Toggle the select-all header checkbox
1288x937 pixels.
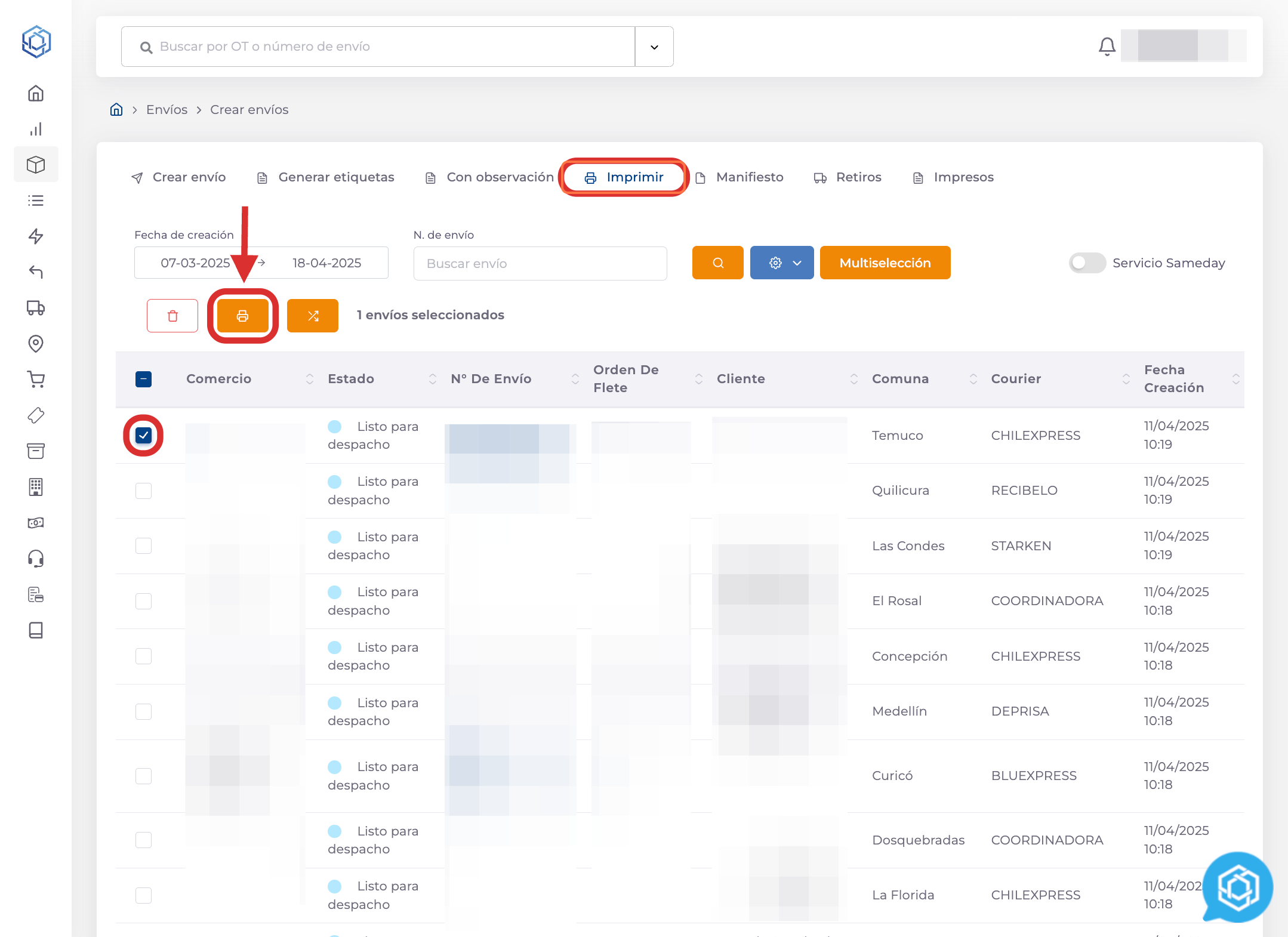point(143,379)
